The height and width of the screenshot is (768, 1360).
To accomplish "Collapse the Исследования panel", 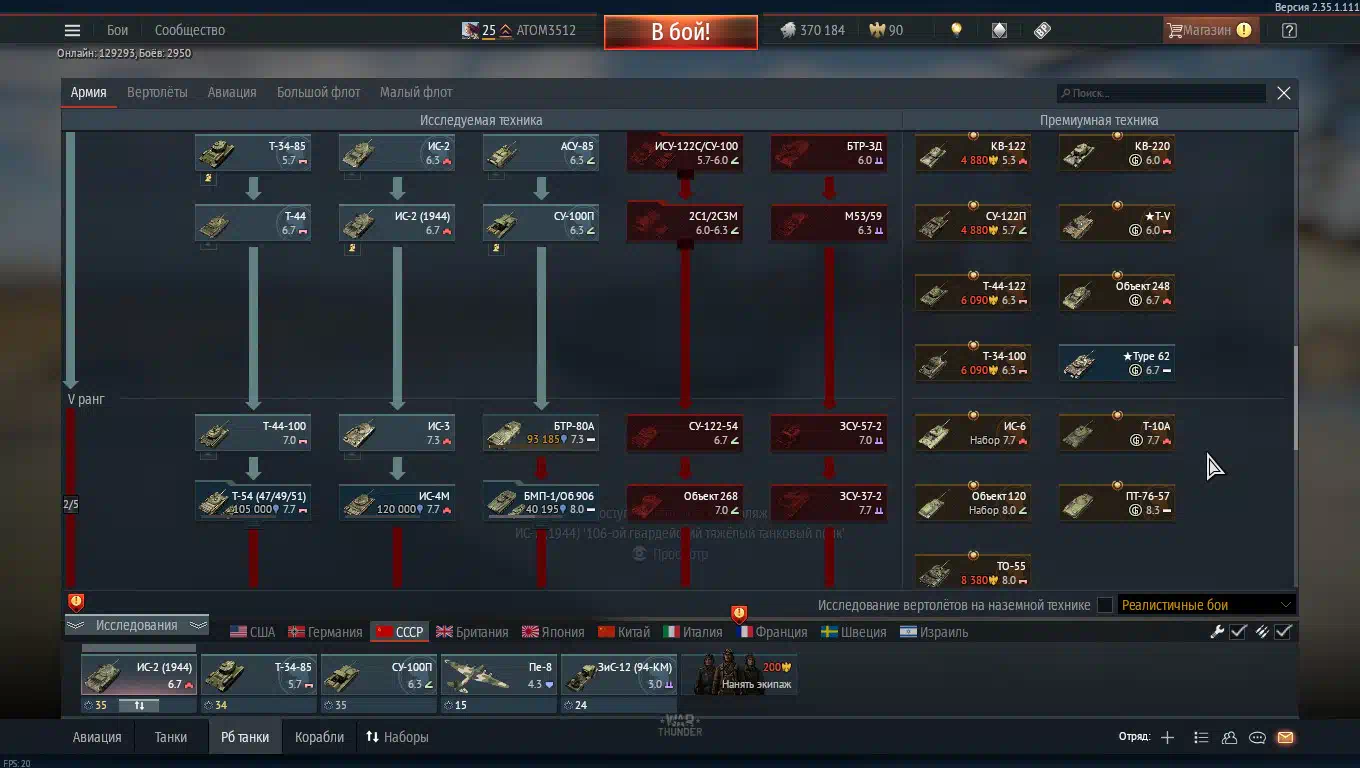I will pos(136,625).
